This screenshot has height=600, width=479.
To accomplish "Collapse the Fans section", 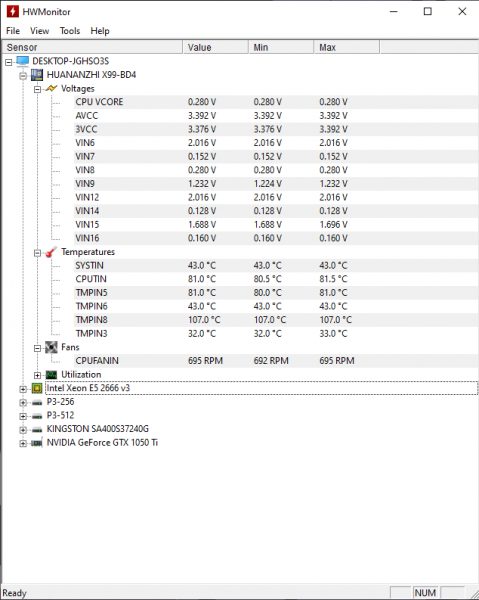I will (x=37, y=348).
